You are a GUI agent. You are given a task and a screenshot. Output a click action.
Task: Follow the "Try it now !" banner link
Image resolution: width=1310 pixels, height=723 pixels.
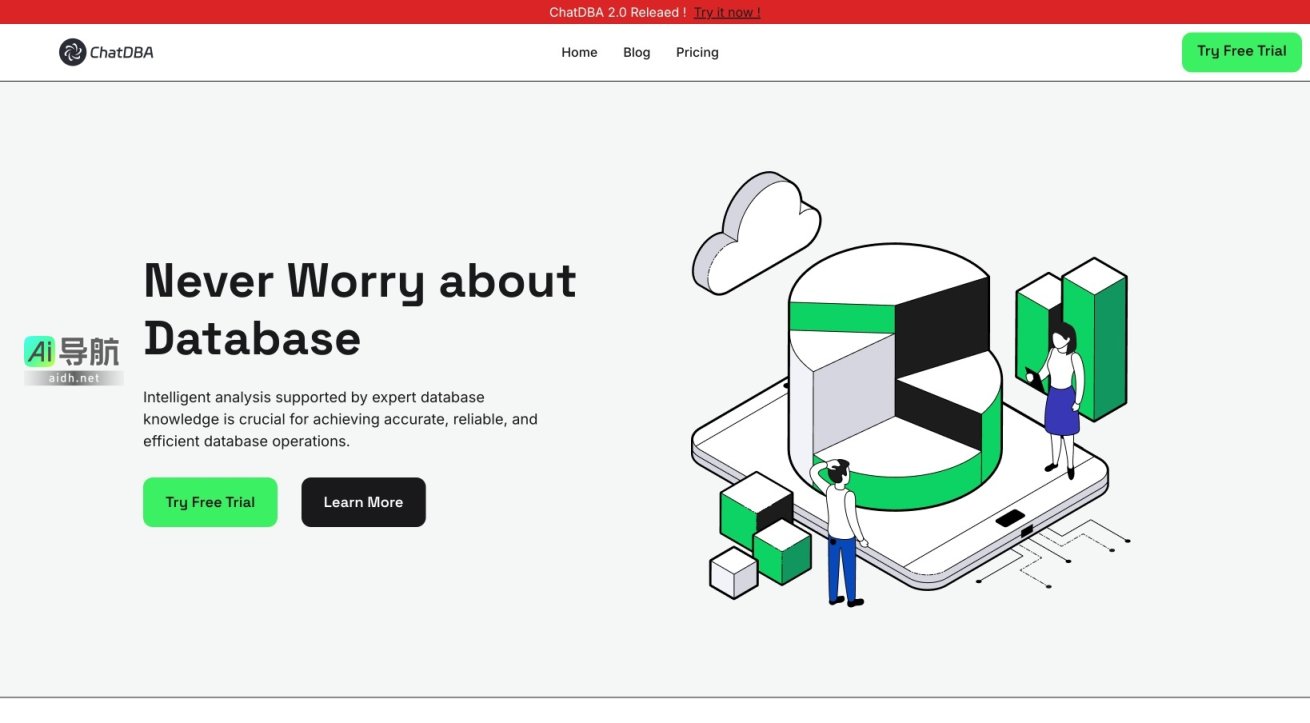[x=727, y=12]
